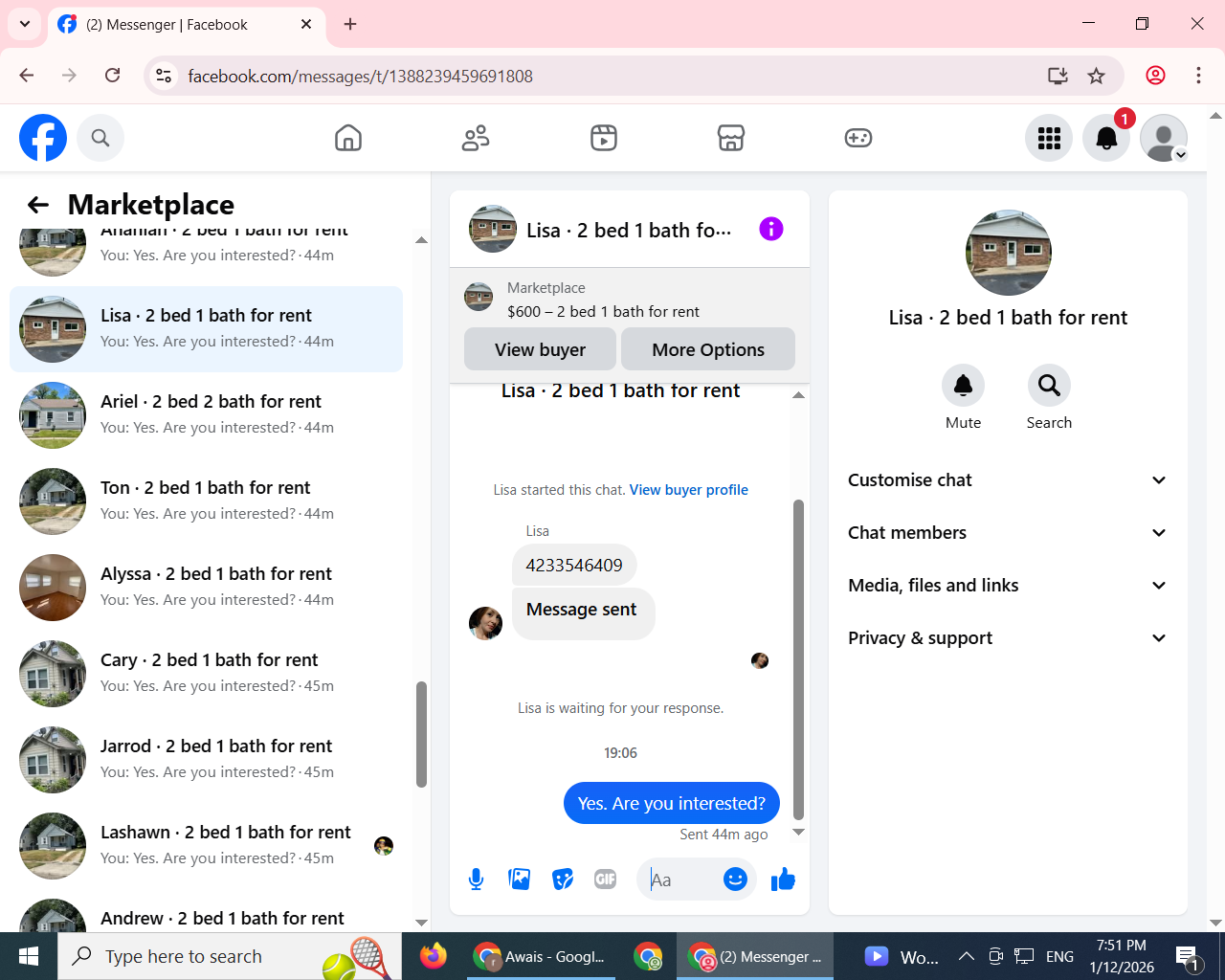Open the Gaming controller icon
Screen dimensions: 1225x980
(x=858, y=138)
